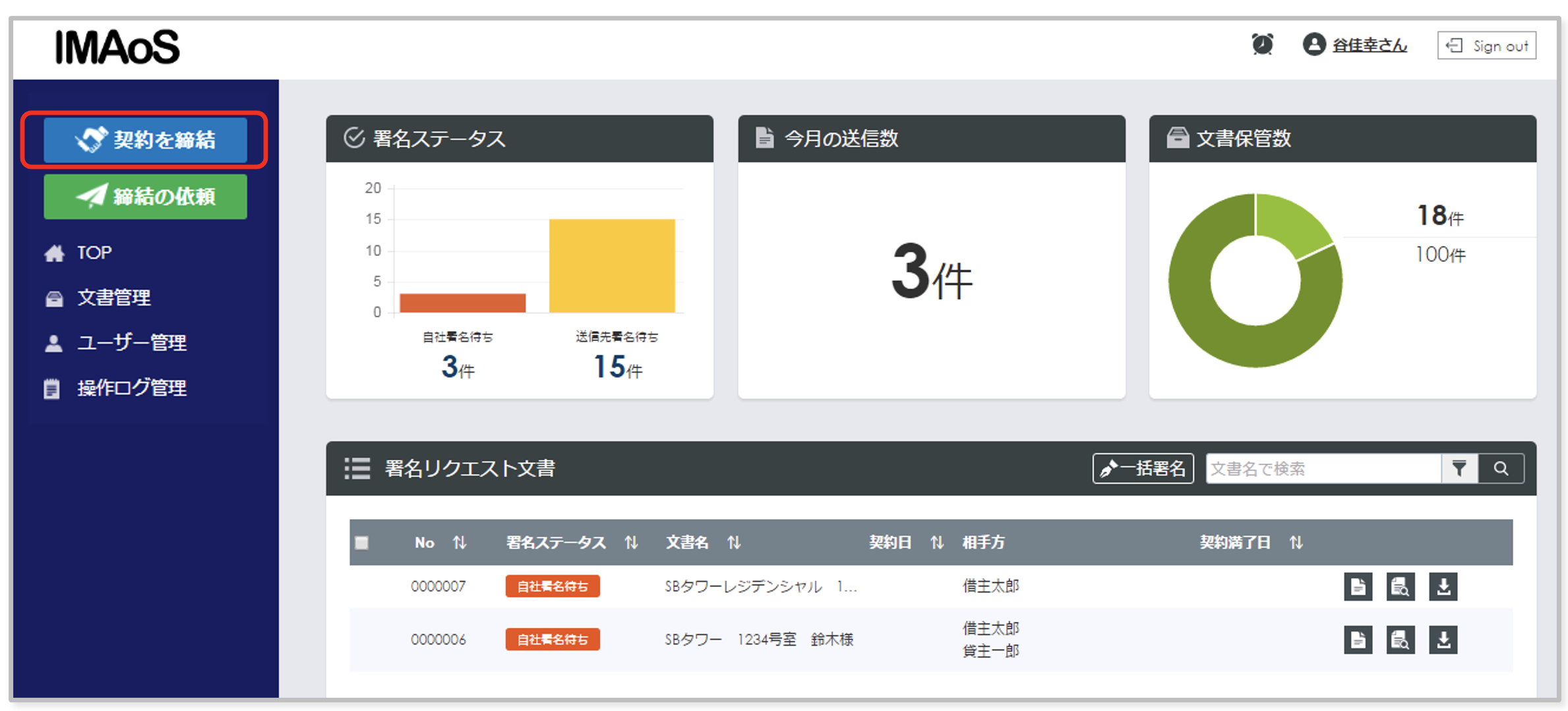Click the search magnifier icon

click(x=1501, y=468)
